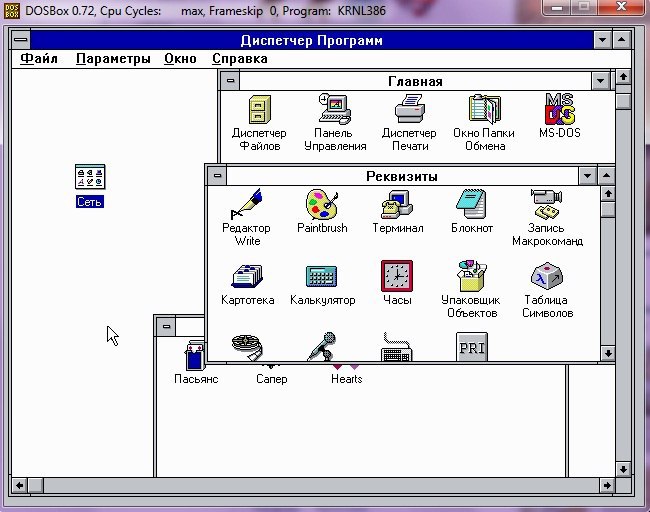Open Реквизиты window control menu box
The image size is (650, 512).
[217, 176]
